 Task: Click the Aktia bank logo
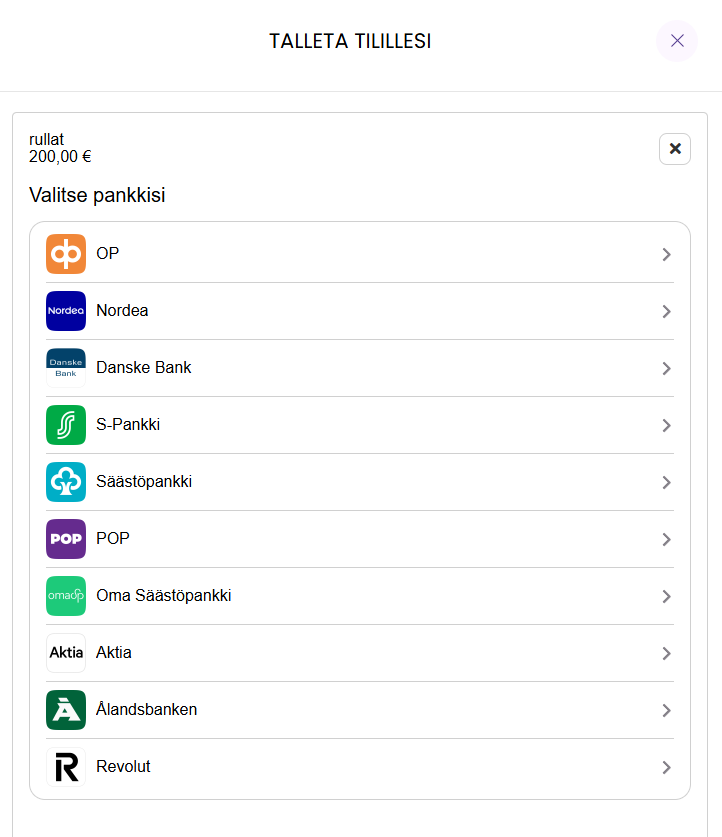(x=65, y=653)
